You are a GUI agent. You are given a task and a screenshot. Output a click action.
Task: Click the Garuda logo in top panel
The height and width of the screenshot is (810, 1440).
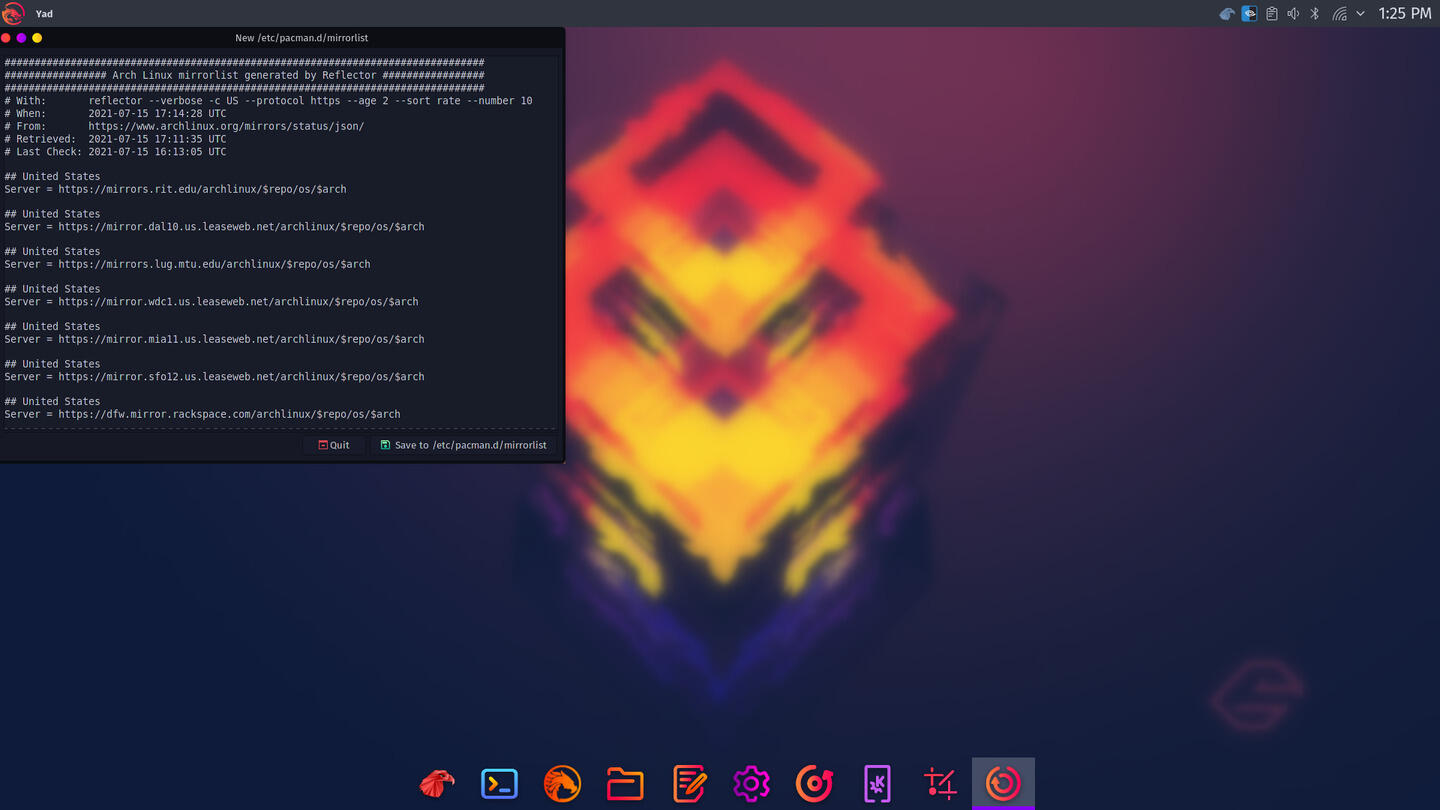tap(13, 14)
